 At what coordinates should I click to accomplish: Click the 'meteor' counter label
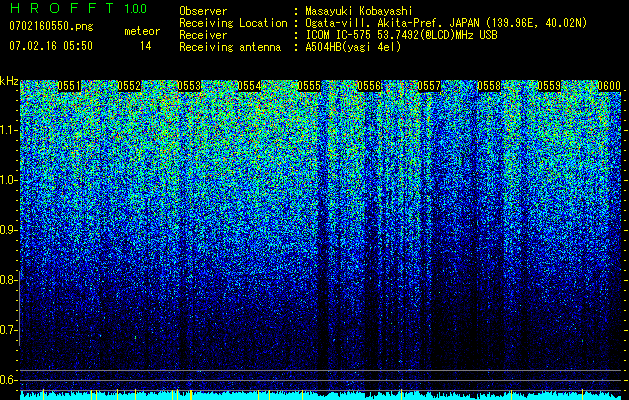(x=142, y=31)
